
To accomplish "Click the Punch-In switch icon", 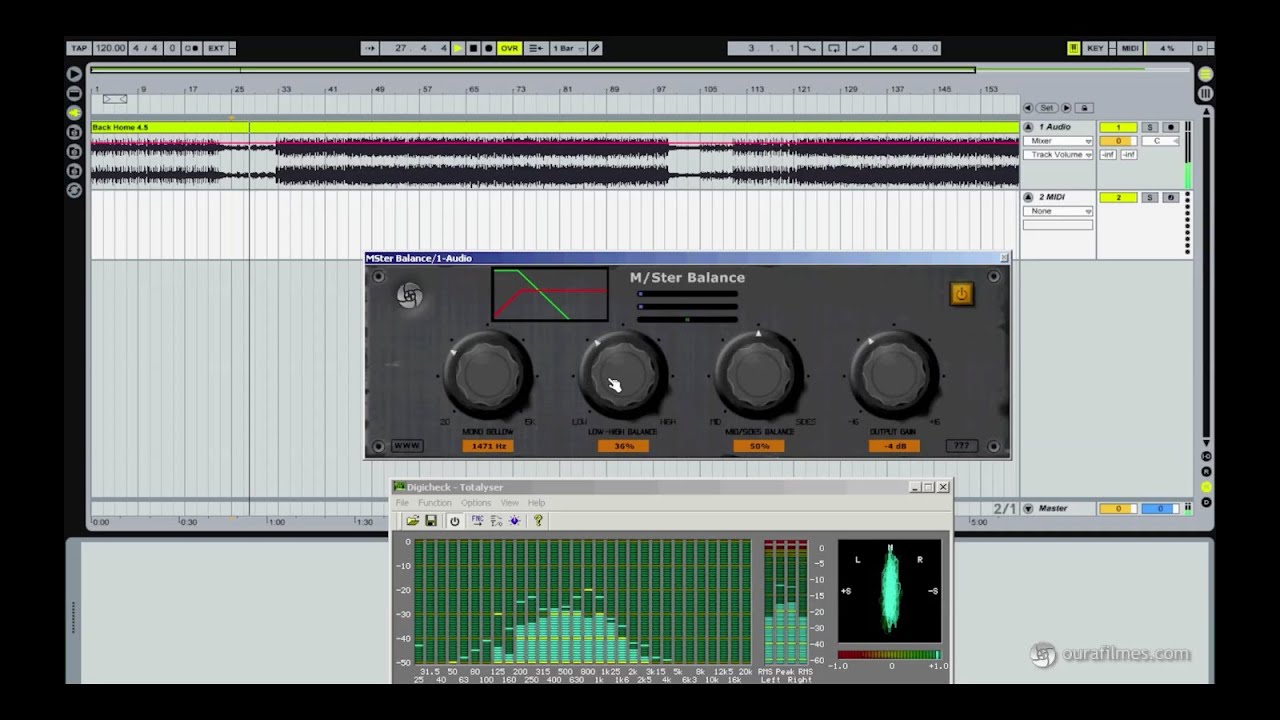I will [810, 48].
